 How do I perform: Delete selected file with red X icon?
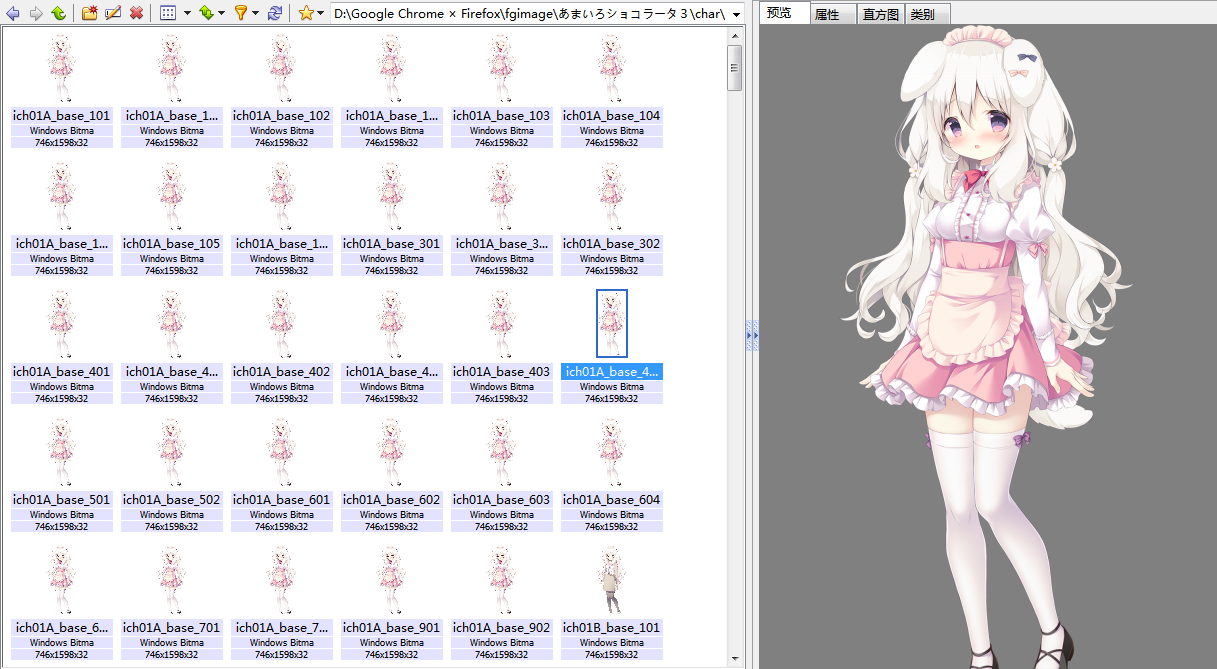tap(136, 13)
